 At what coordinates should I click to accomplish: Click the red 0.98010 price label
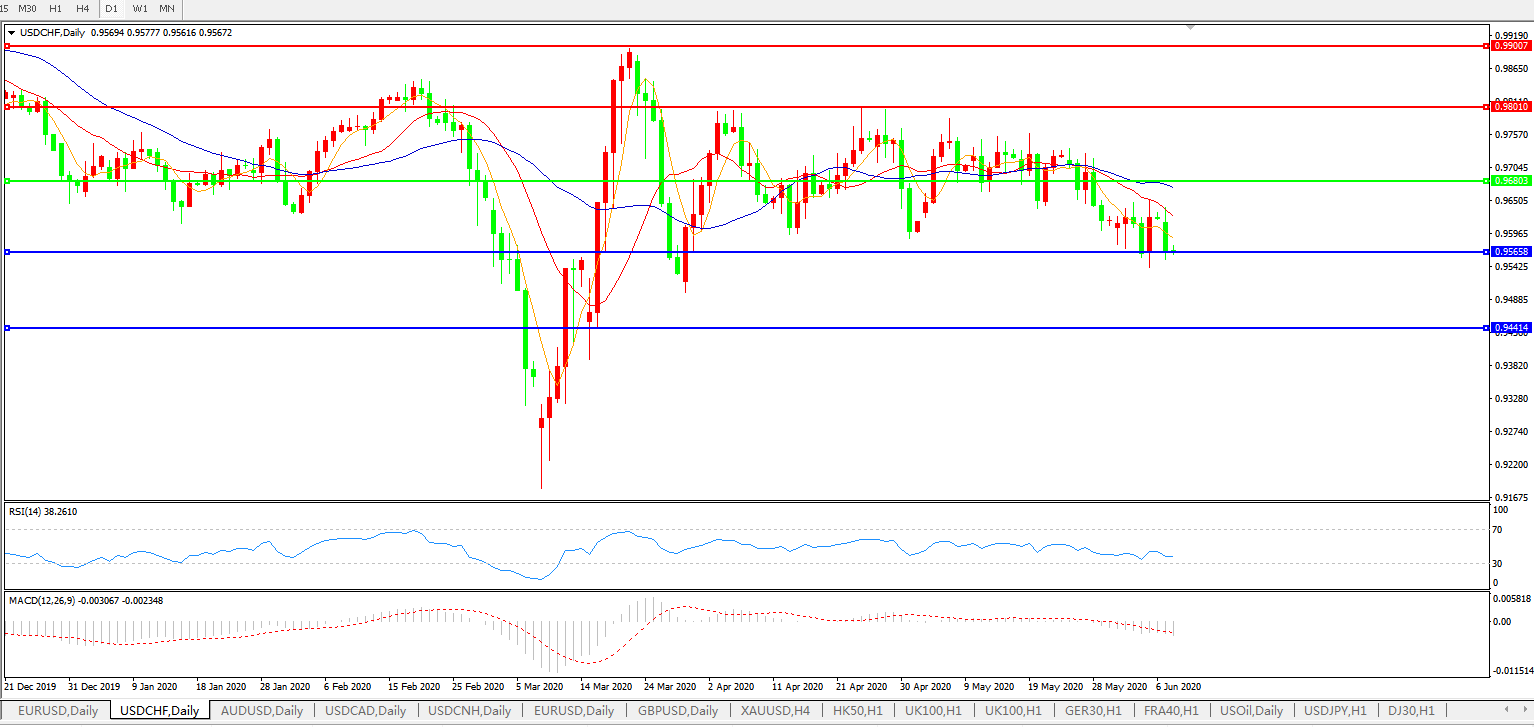tap(1510, 106)
